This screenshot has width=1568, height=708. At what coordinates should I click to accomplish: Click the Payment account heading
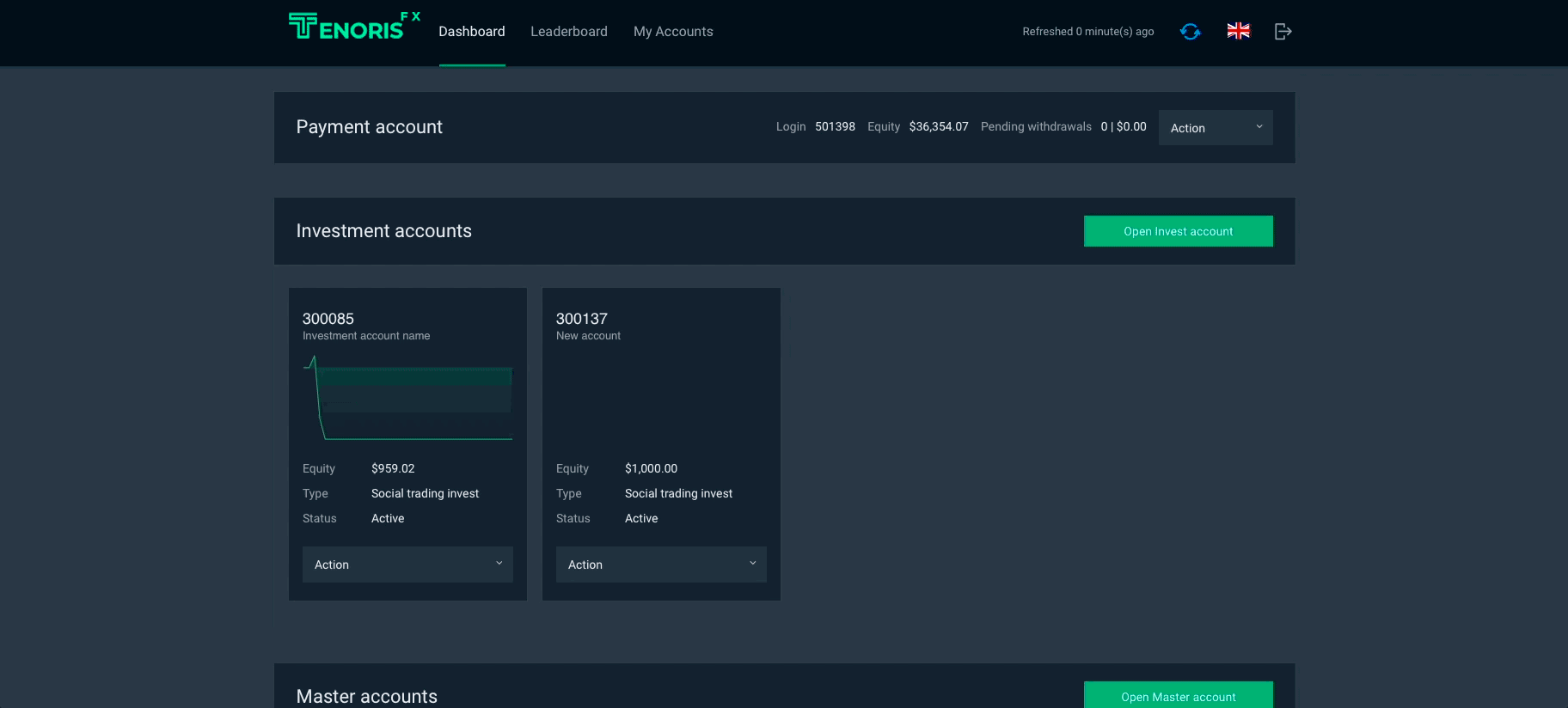[369, 127]
